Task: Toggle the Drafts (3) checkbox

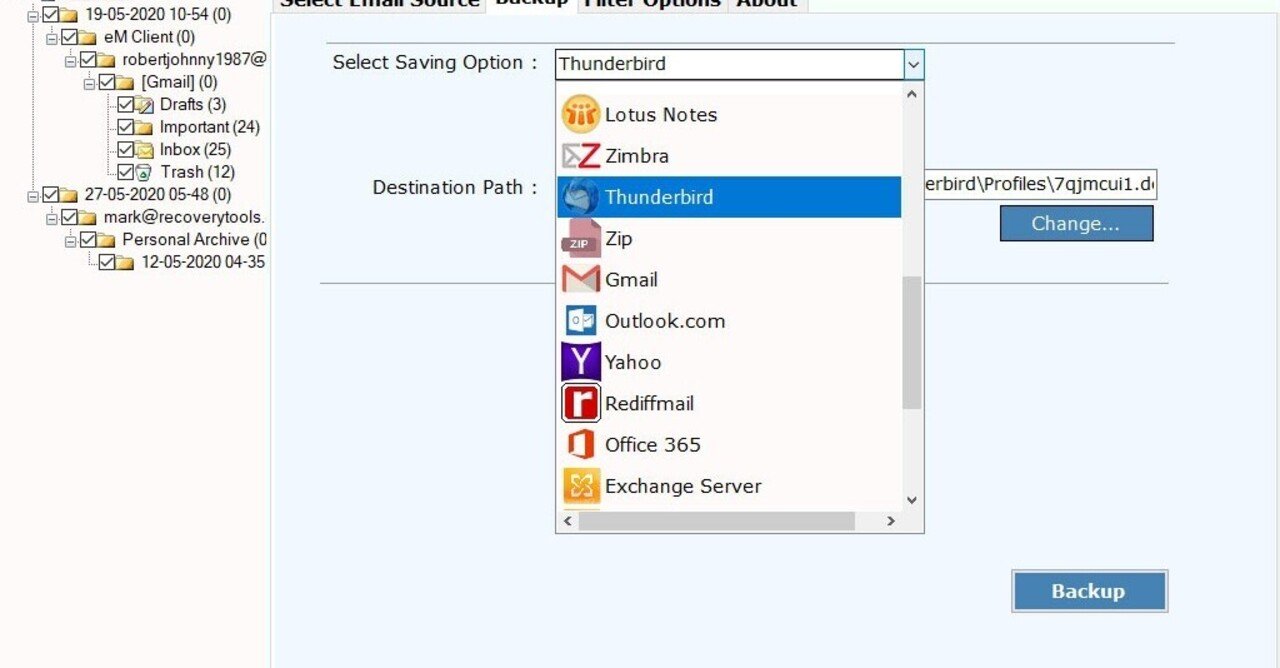Action: (x=124, y=104)
